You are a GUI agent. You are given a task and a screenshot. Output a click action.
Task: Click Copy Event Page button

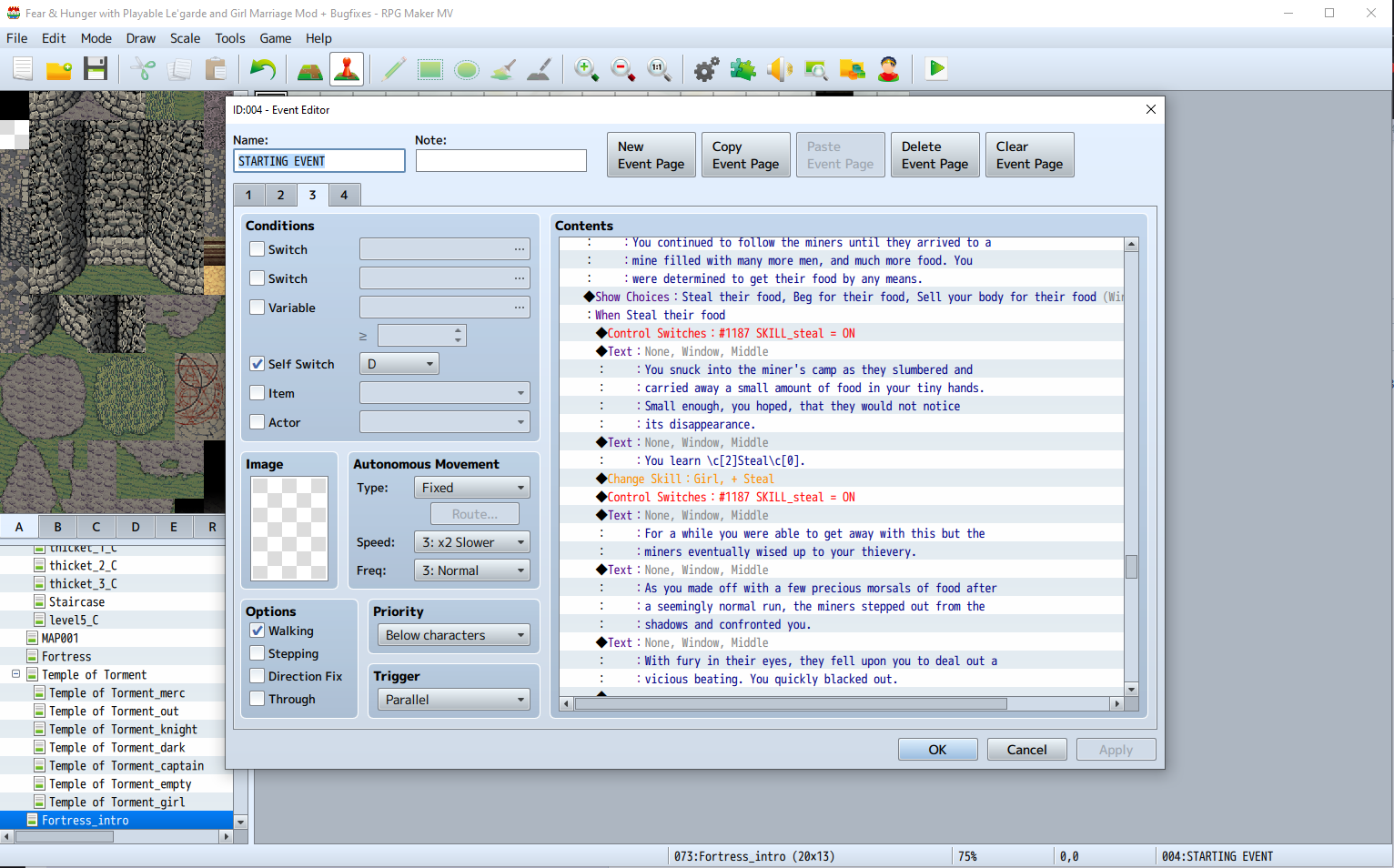746,155
